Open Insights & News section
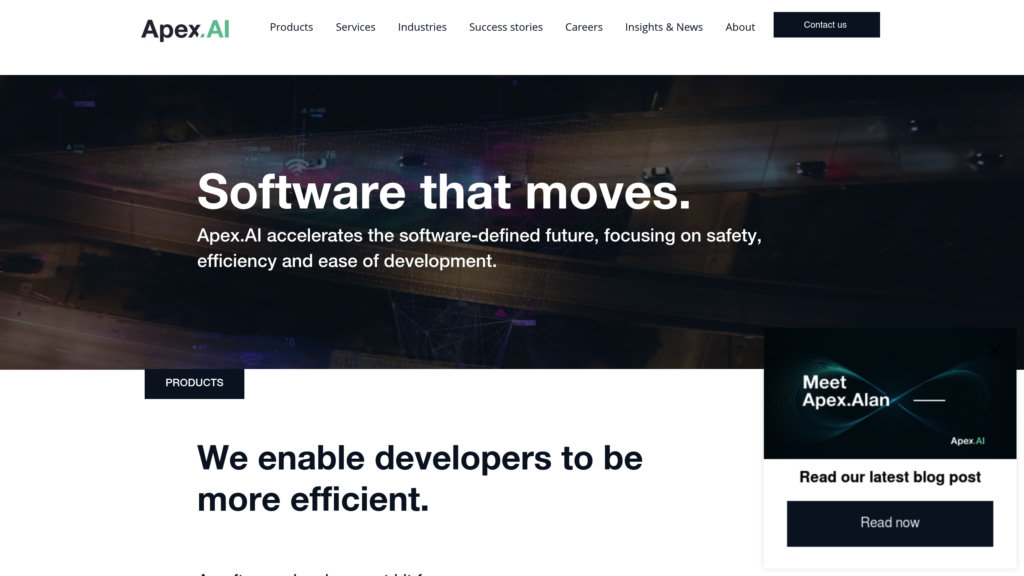The height and width of the screenshot is (576, 1024). (x=664, y=27)
